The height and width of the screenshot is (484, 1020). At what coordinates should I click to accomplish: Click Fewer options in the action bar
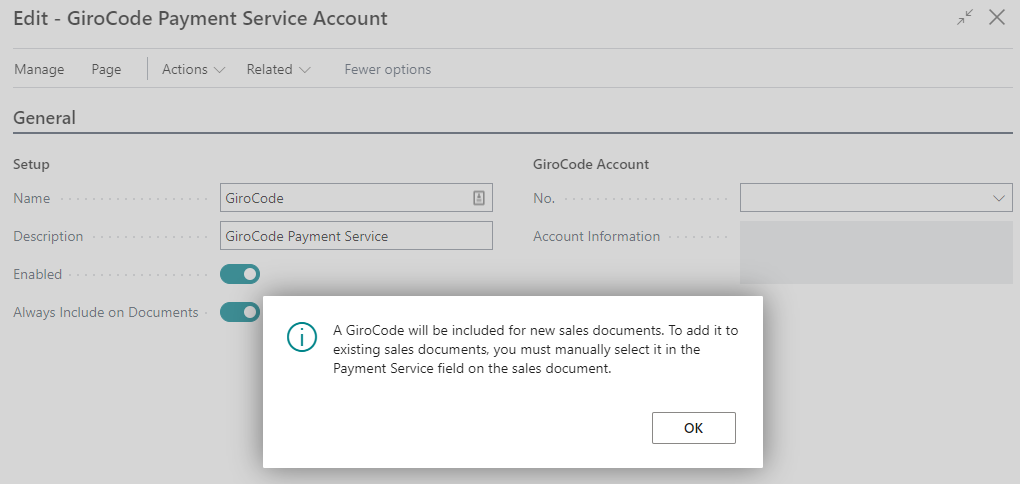pyautogui.click(x=387, y=69)
